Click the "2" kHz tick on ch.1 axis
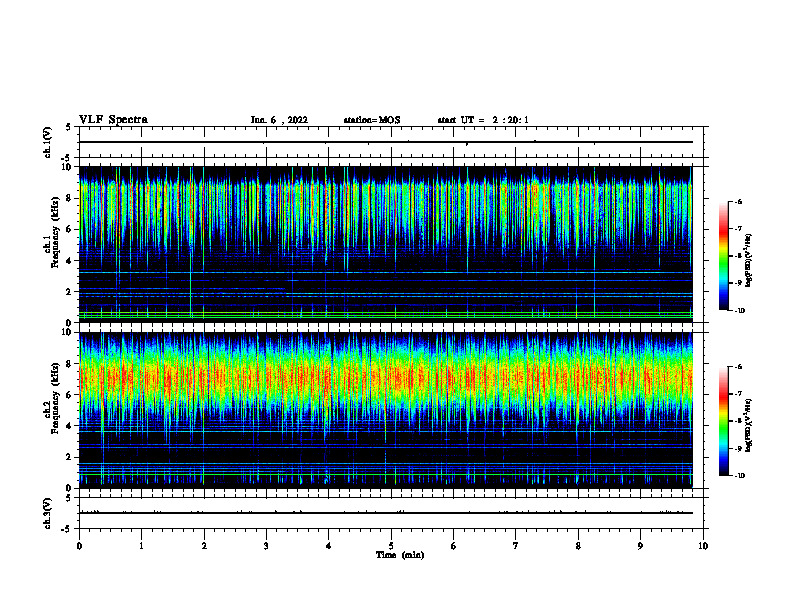 pos(71,291)
